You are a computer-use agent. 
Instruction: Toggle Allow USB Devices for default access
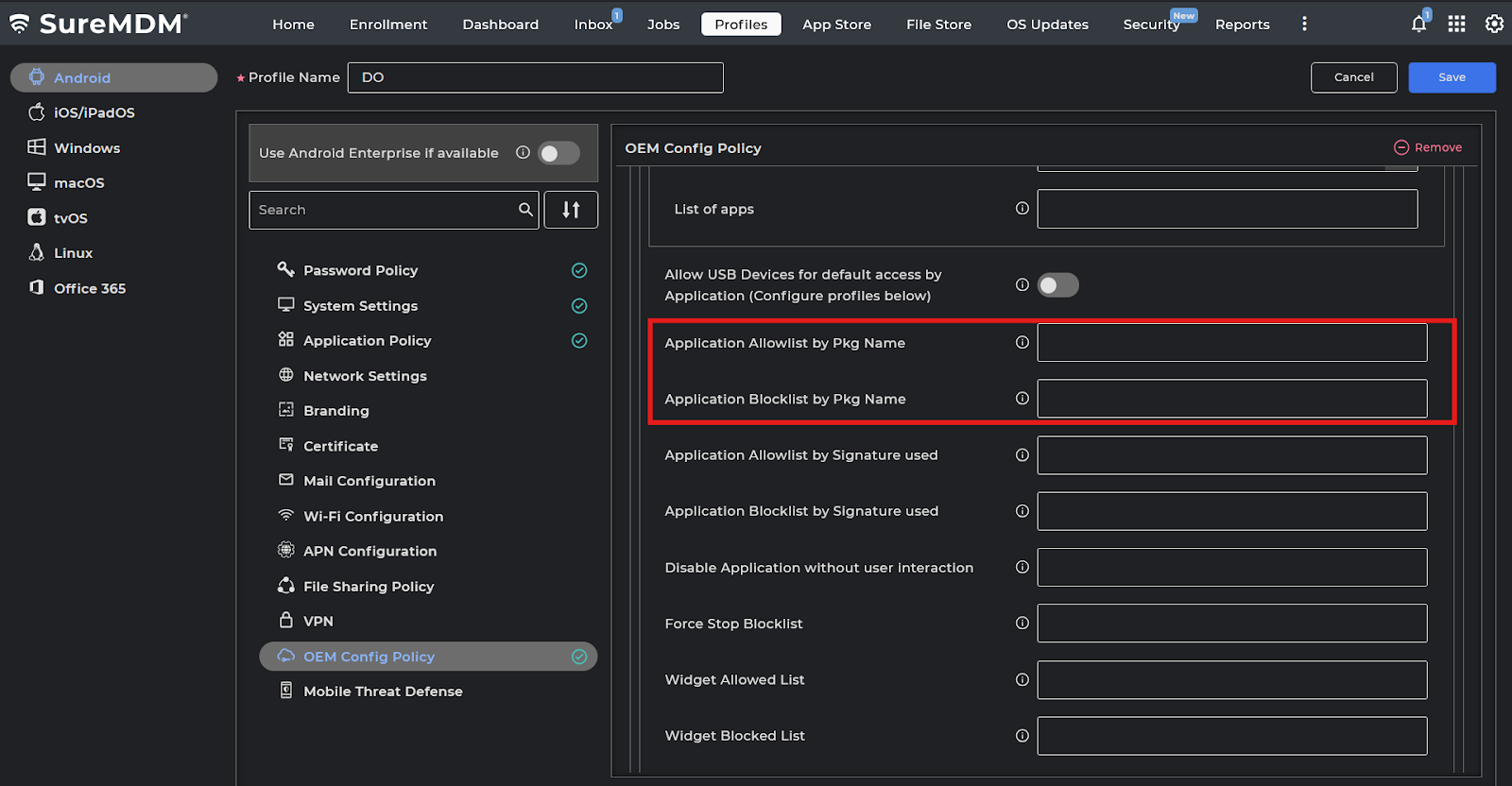tap(1057, 285)
